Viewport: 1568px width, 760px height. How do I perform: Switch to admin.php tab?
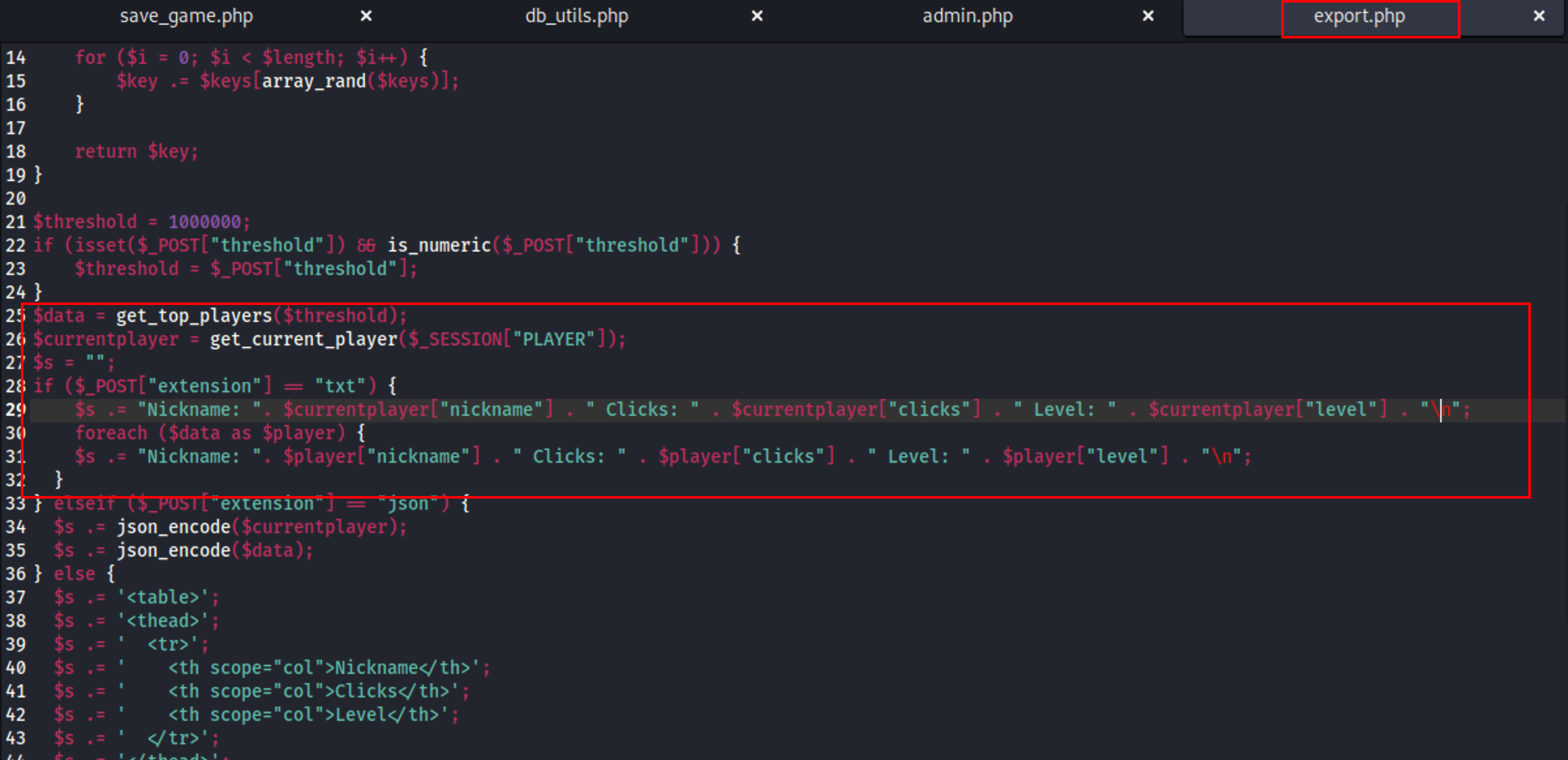[967, 16]
